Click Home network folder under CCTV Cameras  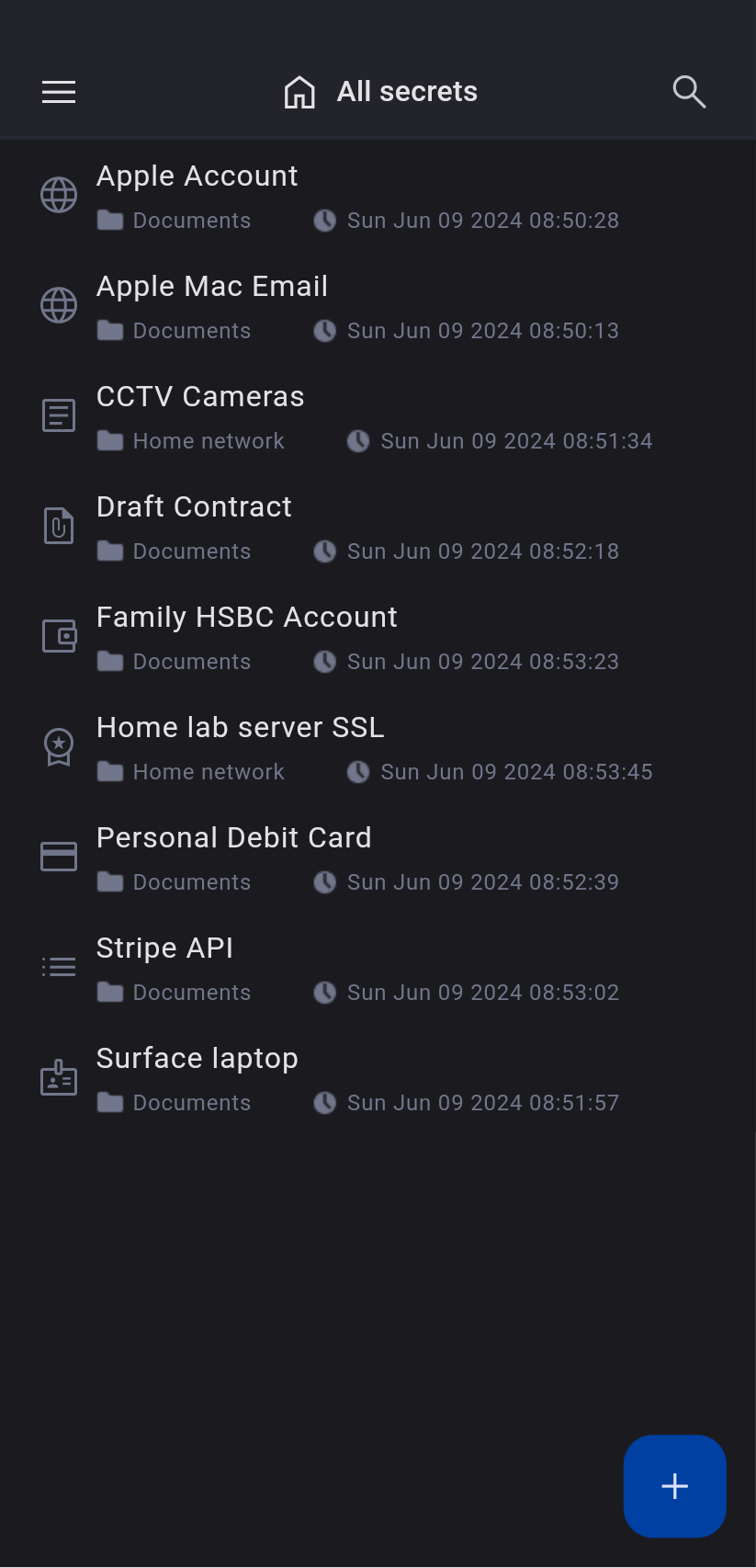pos(209,441)
